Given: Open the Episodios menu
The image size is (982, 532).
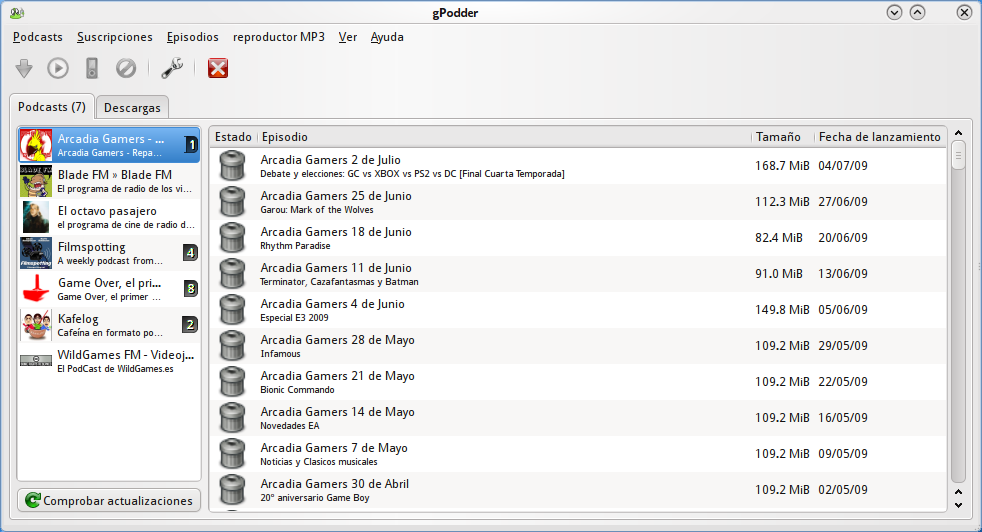Looking at the screenshot, I should (x=192, y=37).
